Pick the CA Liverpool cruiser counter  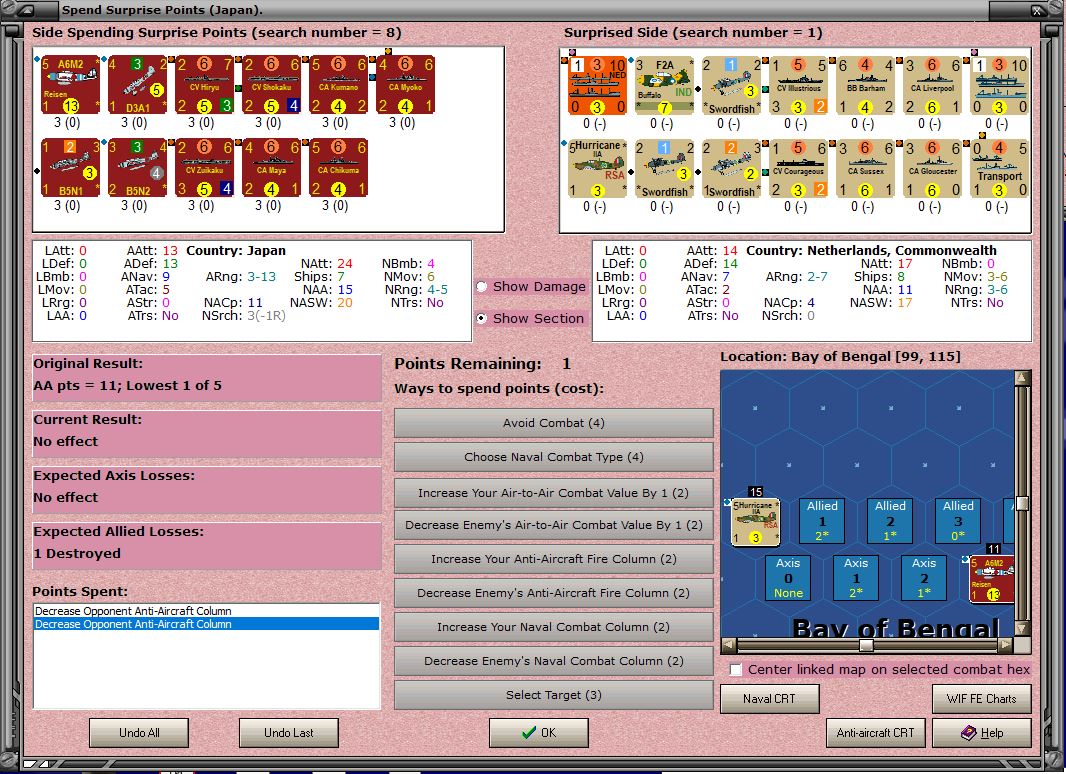(x=932, y=86)
